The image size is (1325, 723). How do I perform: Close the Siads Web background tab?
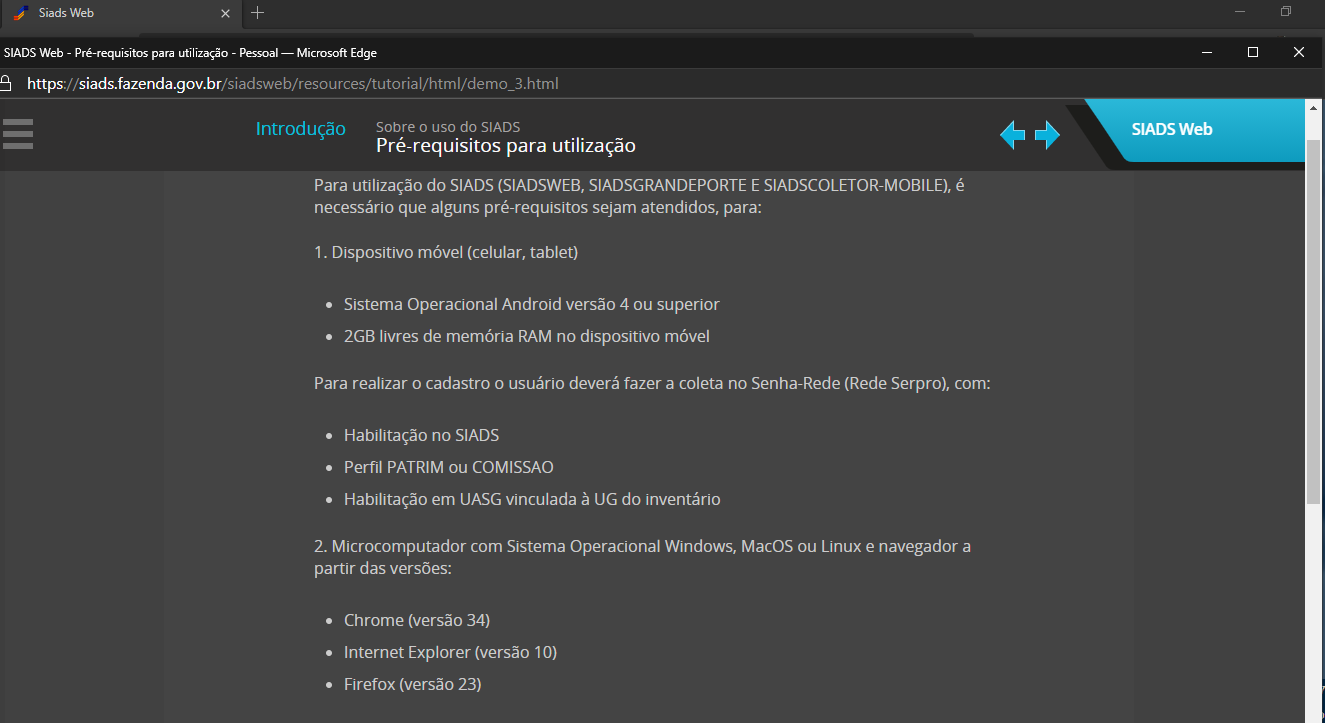click(225, 13)
